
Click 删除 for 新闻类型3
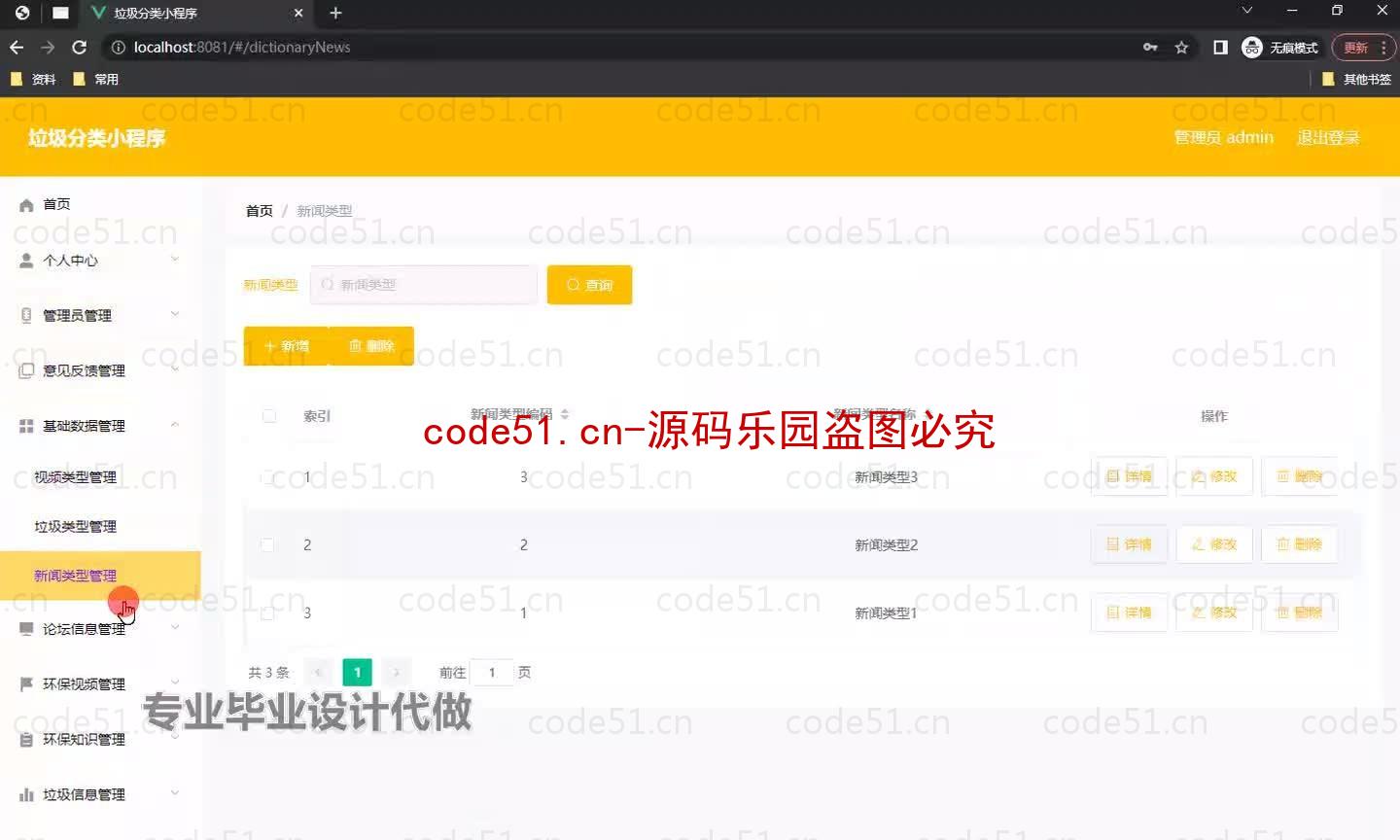(1300, 476)
